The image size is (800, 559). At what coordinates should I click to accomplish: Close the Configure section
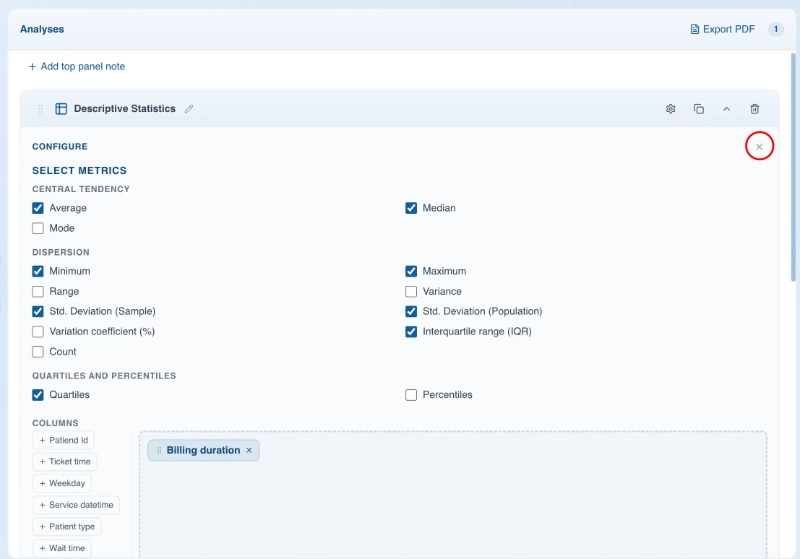[x=759, y=147]
